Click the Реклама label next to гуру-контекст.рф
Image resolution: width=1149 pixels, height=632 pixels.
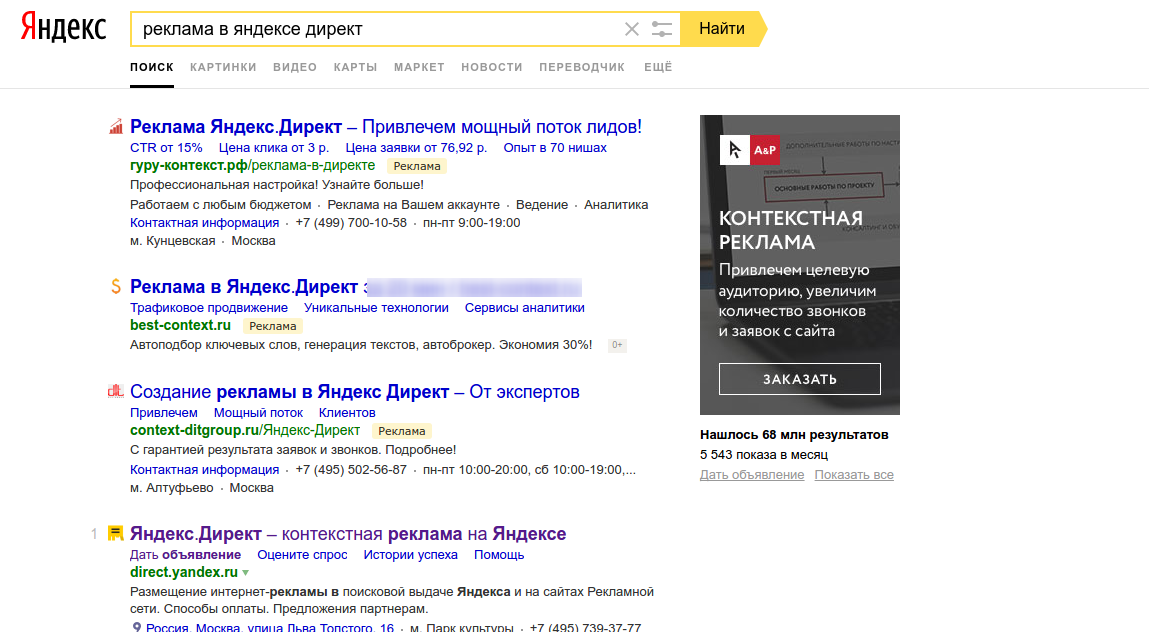coord(417,166)
